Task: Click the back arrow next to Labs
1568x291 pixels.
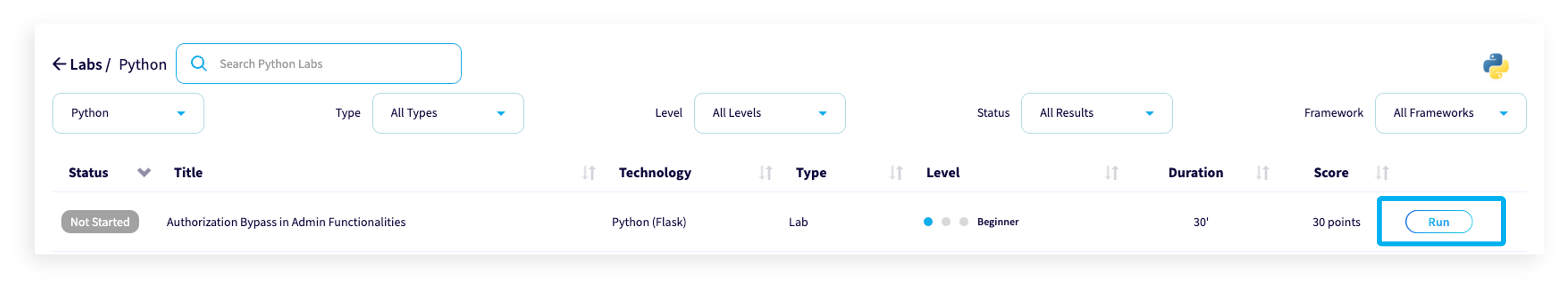Action: point(59,64)
